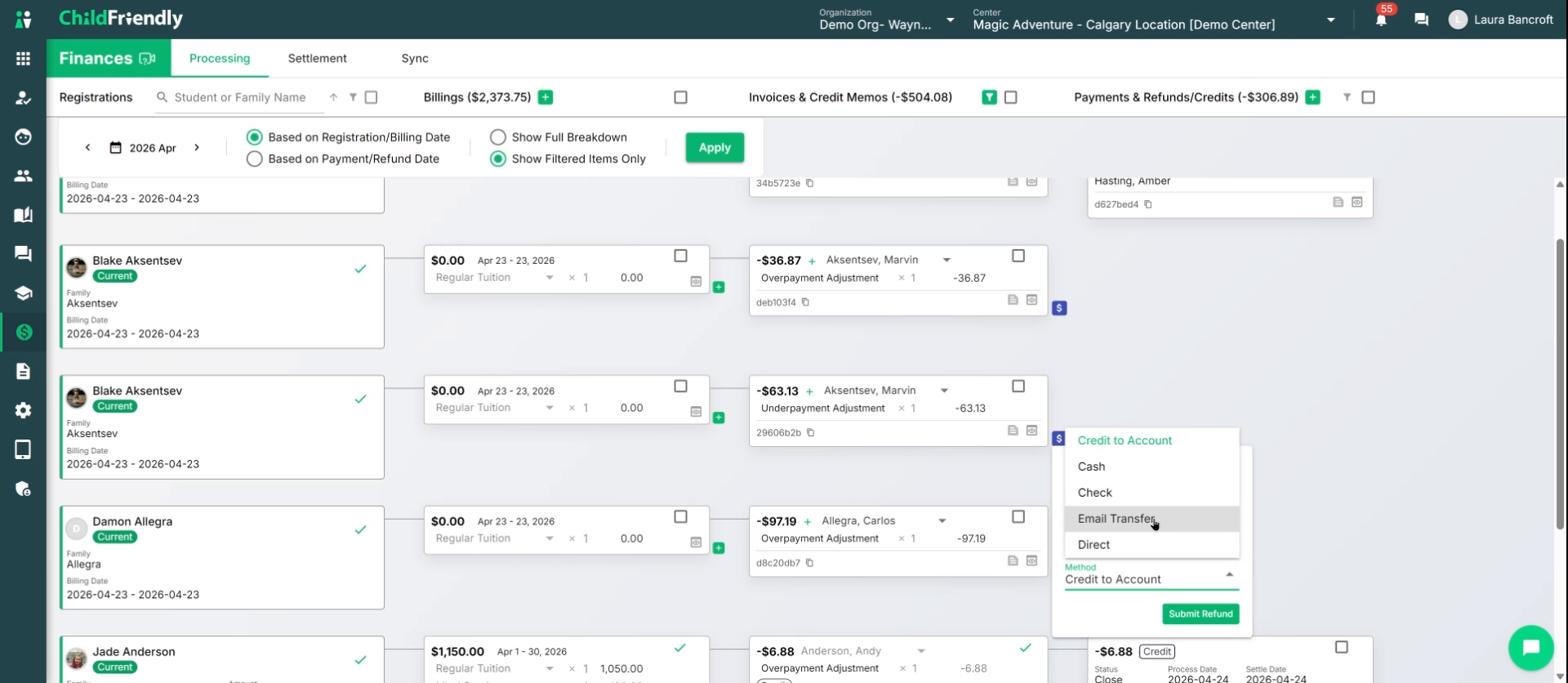The width and height of the screenshot is (1568, 683).
Task: Open the apps grid in sidebar
Action: point(23,59)
